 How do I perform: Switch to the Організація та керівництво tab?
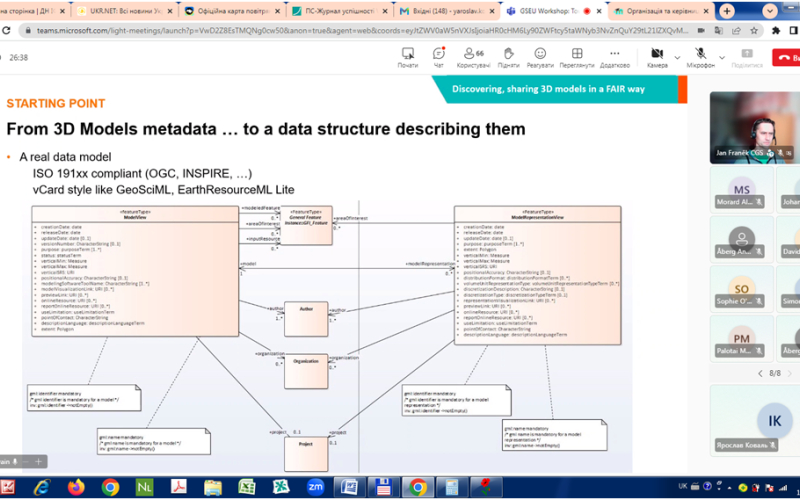pyautogui.click(x=661, y=11)
